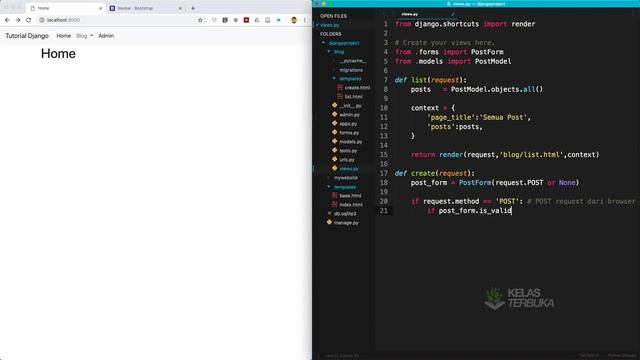Click the Tutorial Django brand link

(27, 36)
